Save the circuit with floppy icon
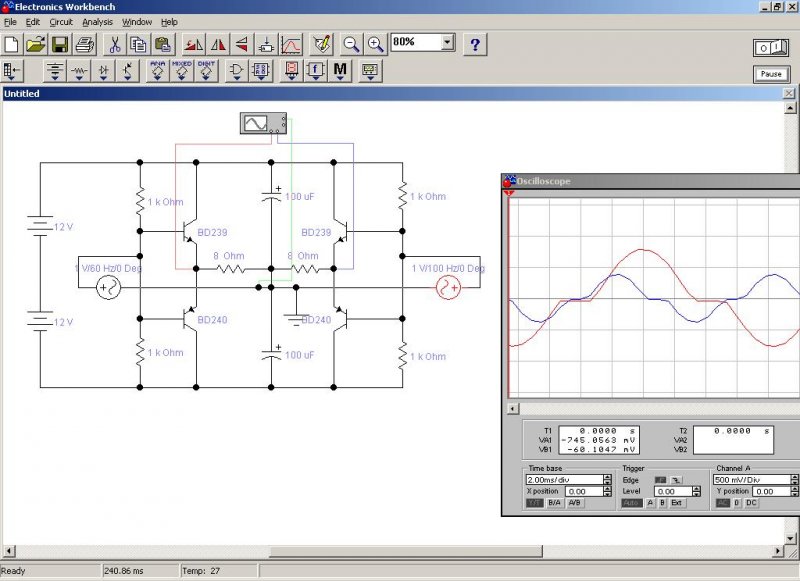Viewport: 800px width, 581px height. click(60, 45)
